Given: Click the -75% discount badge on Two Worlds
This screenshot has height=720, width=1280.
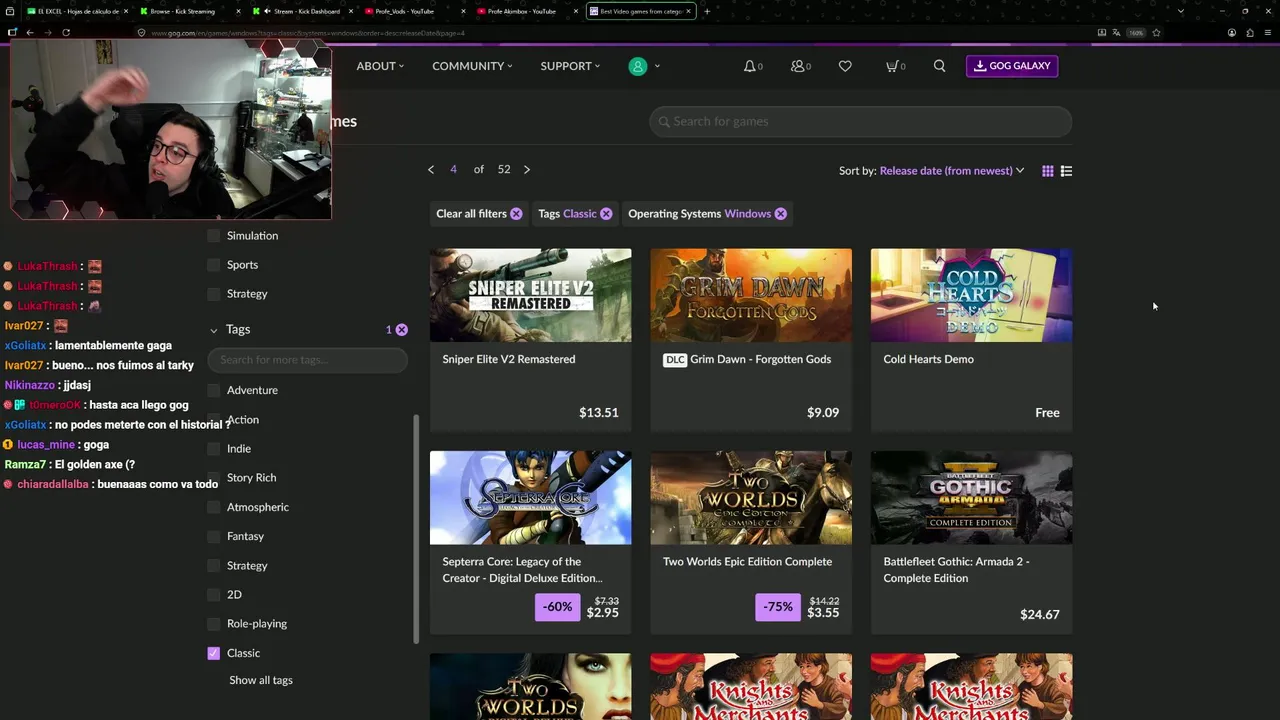Looking at the screenshot, I should [778, 607].
